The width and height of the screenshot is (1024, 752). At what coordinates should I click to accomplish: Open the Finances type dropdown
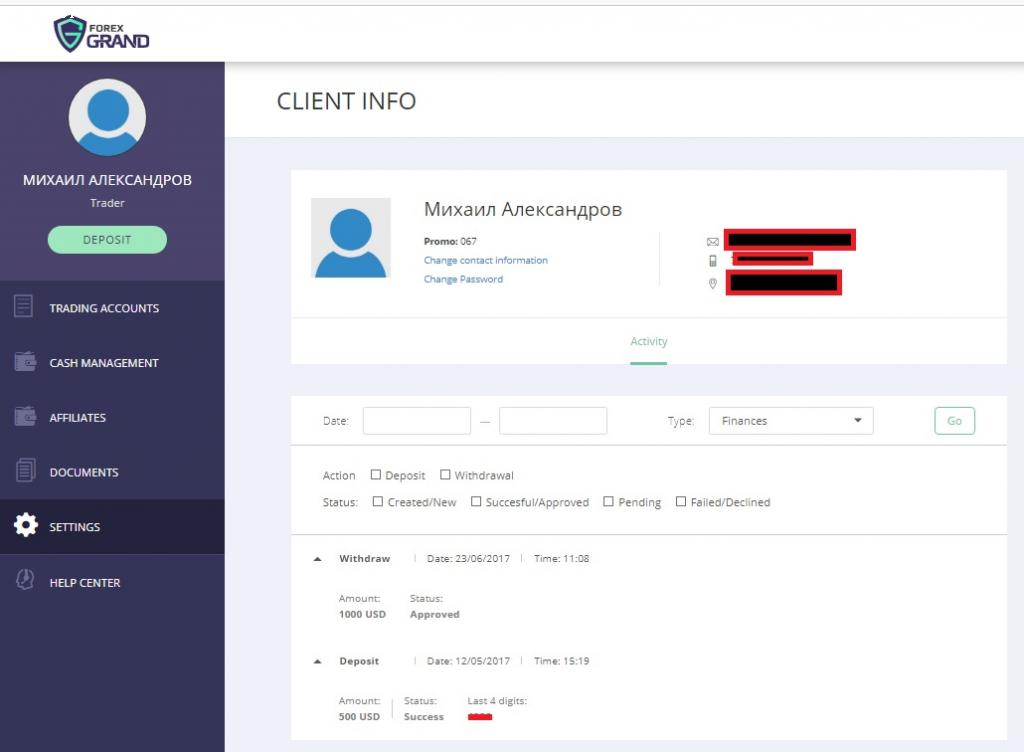790,420
